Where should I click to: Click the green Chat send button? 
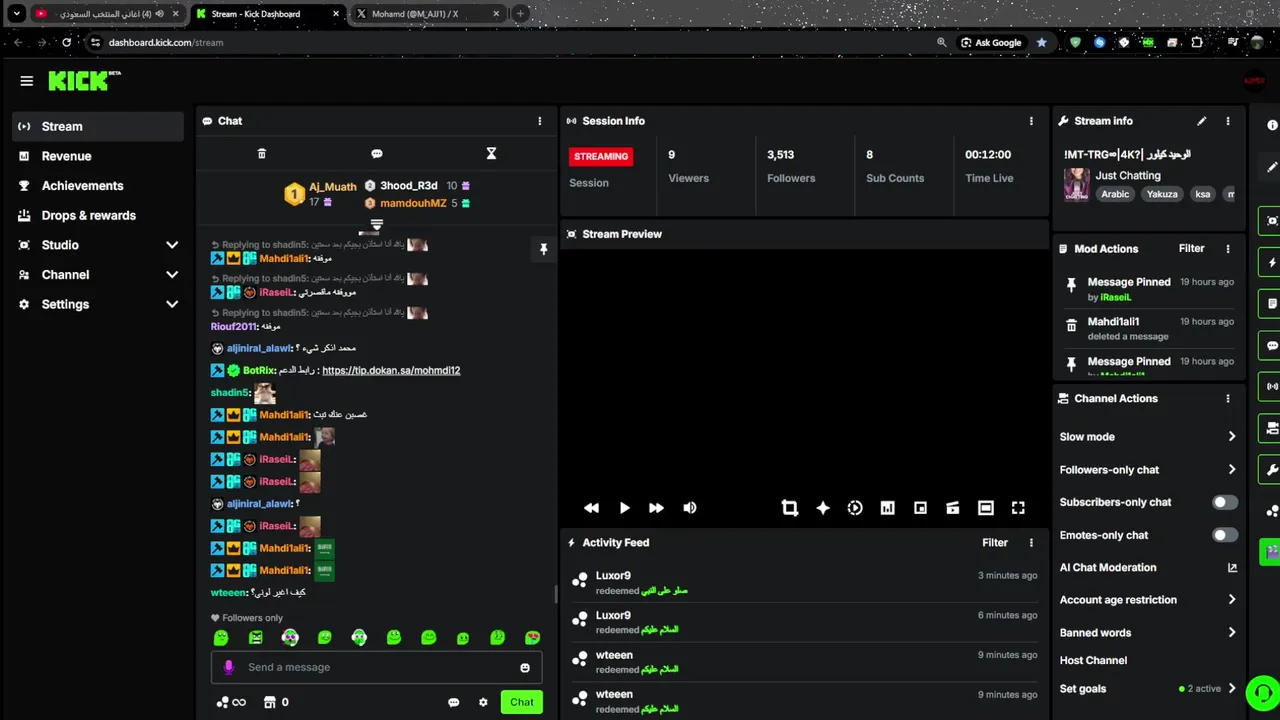coord(522,702)
